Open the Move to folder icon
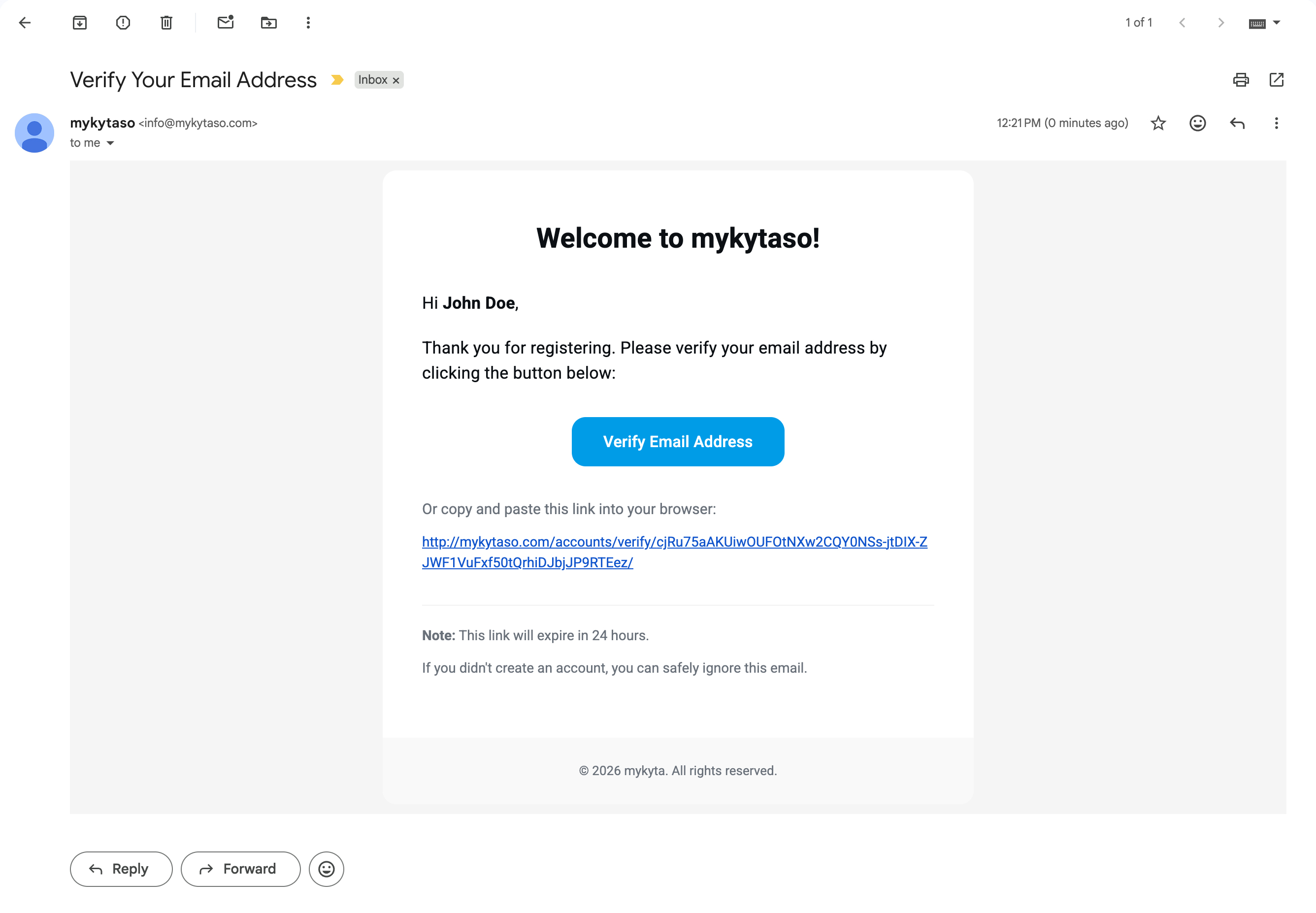This screenshot has width=1316, height=913. point(269,23)
